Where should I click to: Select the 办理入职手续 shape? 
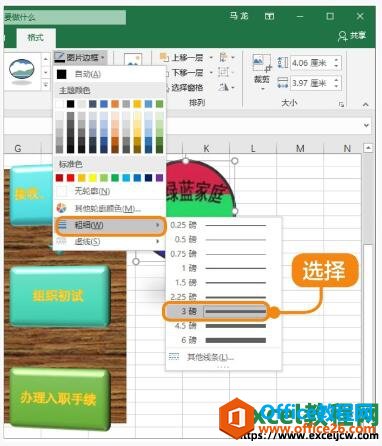[59, 398]
